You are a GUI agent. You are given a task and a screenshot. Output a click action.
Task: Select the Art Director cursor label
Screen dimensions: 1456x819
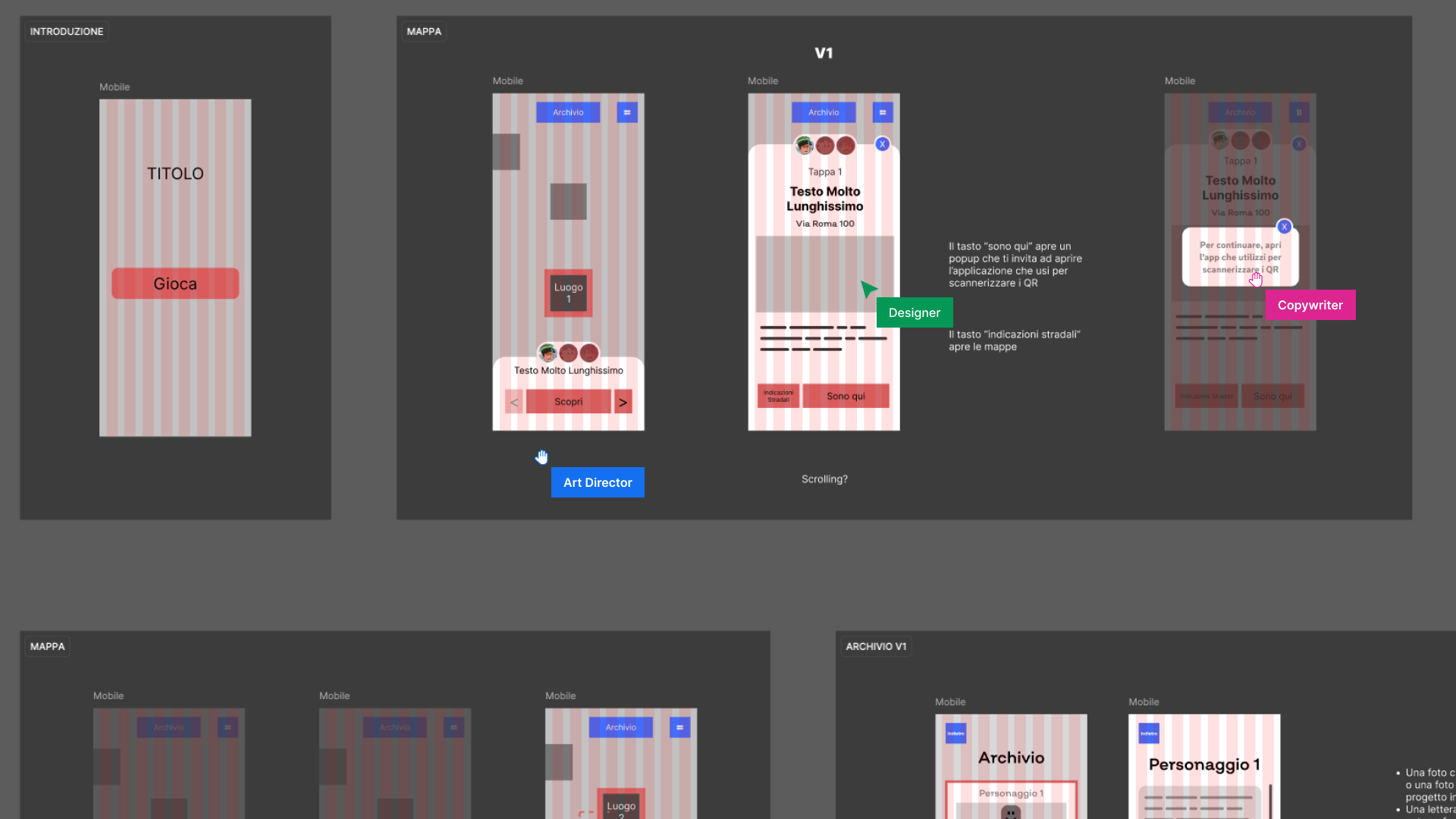(x=598, y=482)
